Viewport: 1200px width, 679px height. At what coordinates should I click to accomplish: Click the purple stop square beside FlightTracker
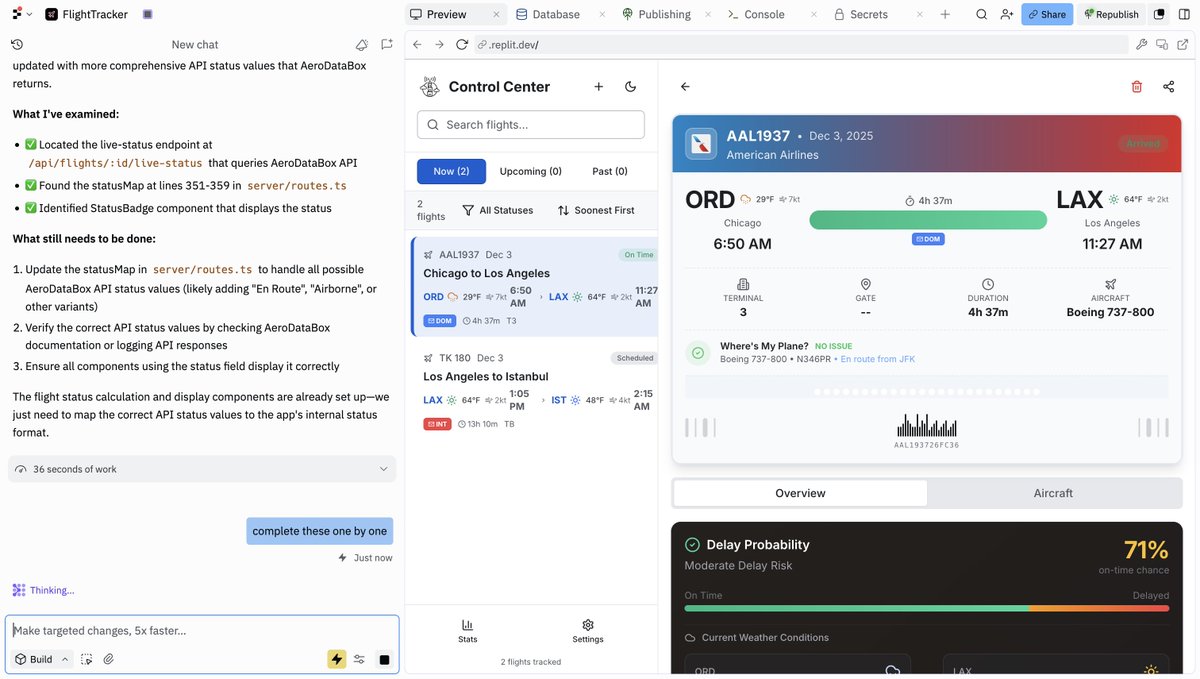tap(148, 14)
